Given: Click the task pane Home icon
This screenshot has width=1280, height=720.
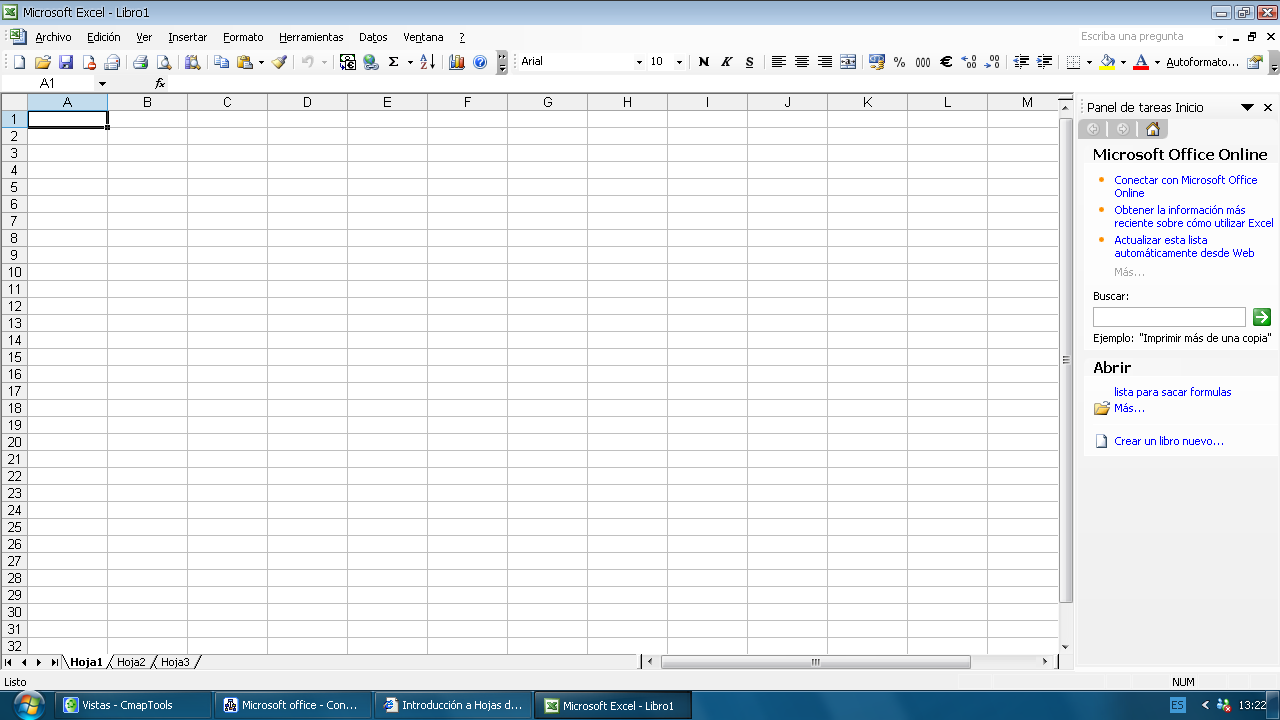Looking at the screenshot, I should pos(1153,129).
